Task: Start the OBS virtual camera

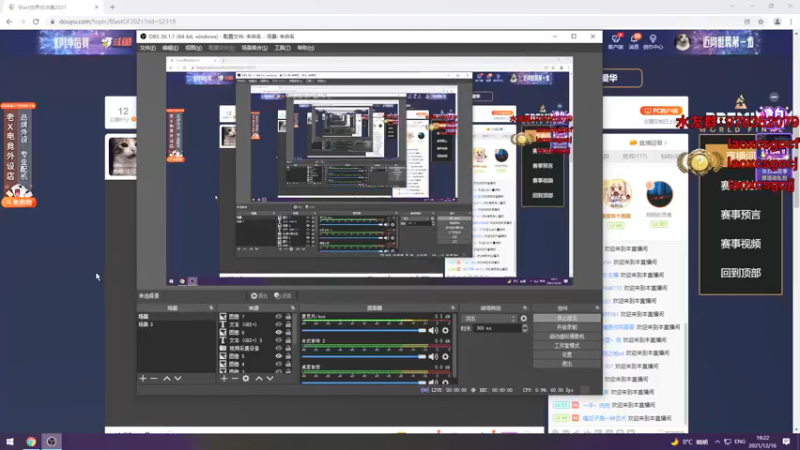Action: tap(566, 336)
